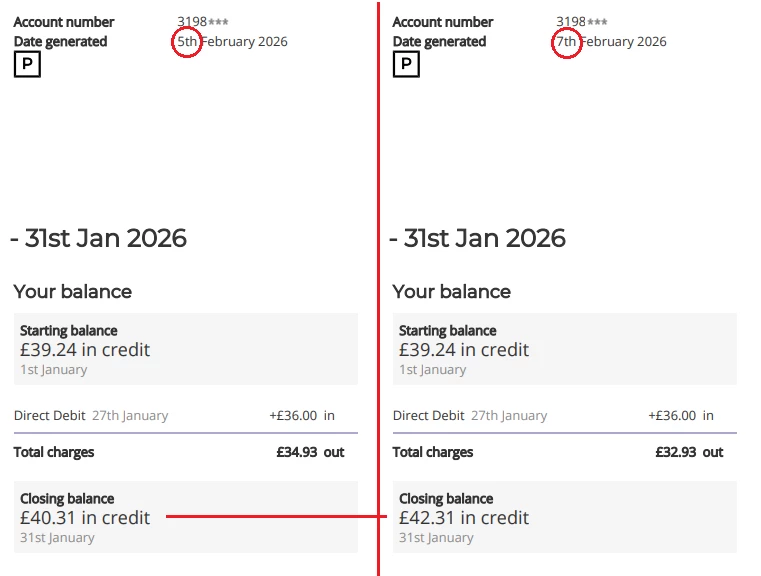The width and height of the screenshot is (761, 576).
Task: Click the right +£36.00 in amount
Action: [x=681, y=415]
